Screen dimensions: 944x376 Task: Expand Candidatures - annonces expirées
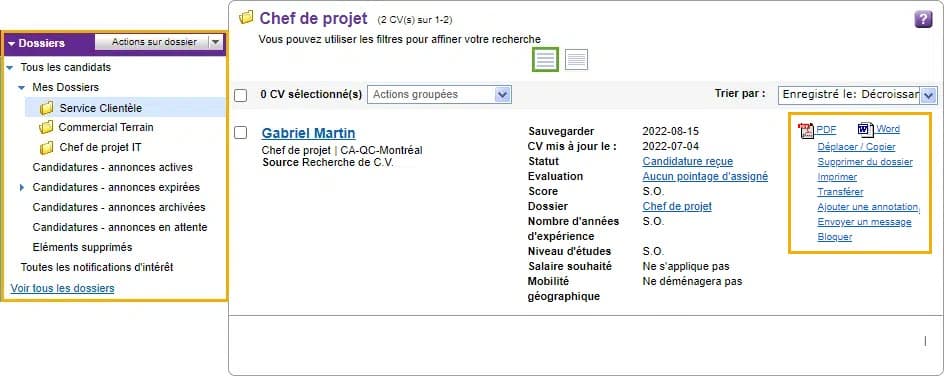point(22,188)
